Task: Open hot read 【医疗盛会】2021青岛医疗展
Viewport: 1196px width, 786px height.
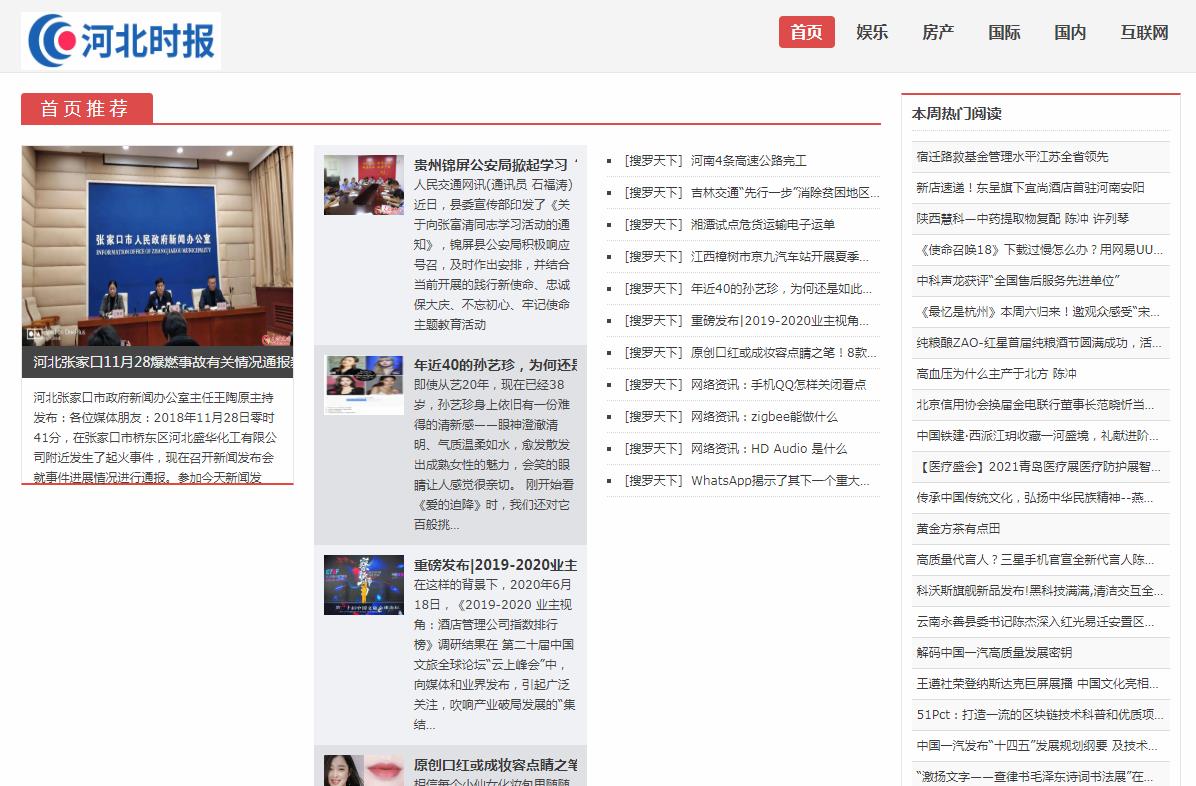Action: pyautogui.click(x=1039, y=467)
